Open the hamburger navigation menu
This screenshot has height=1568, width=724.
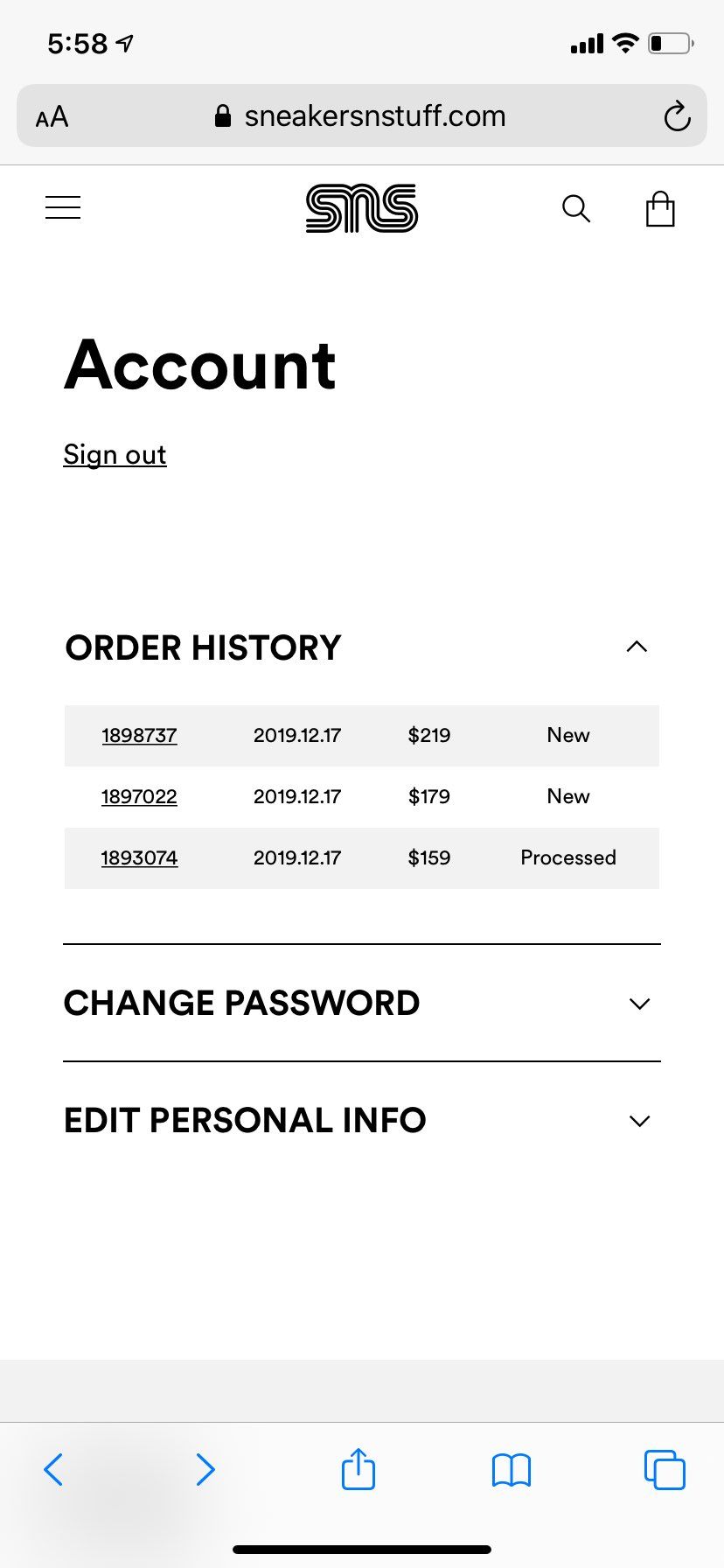click(63, 207)
